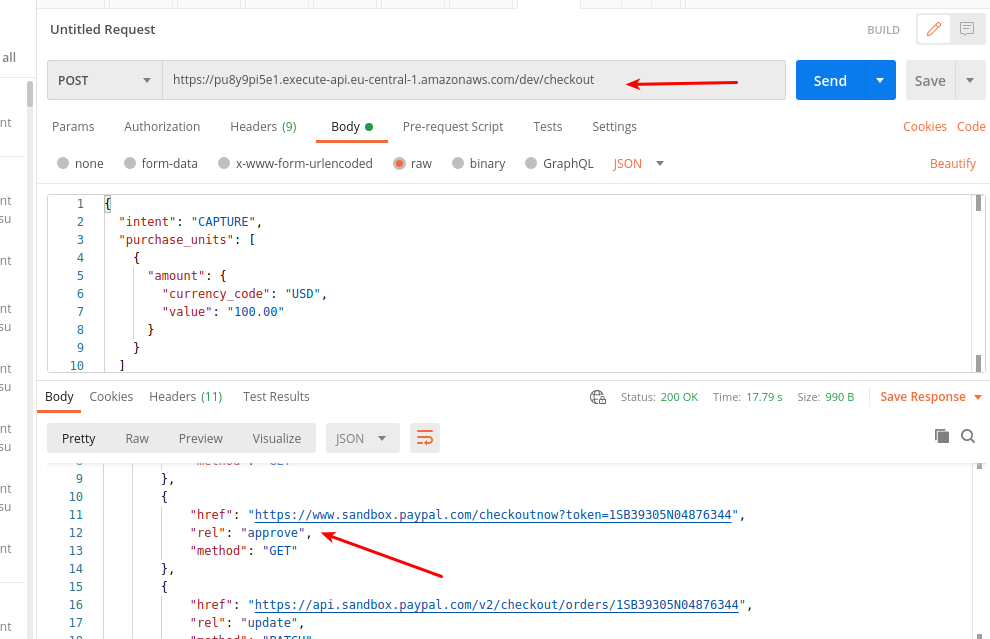The width and height of the screenshot is (990, 639).
Task: Click the network globe lock icon
Action: coord(597,397)
